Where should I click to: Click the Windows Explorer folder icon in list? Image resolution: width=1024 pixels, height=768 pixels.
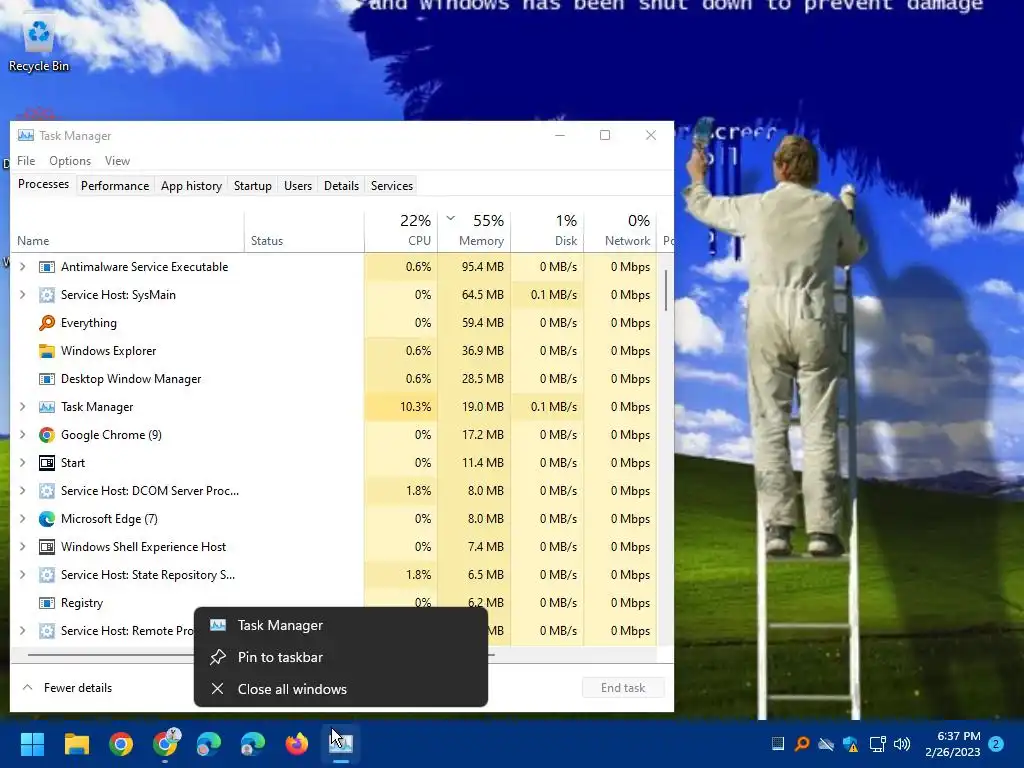click(x=46, y=351)
